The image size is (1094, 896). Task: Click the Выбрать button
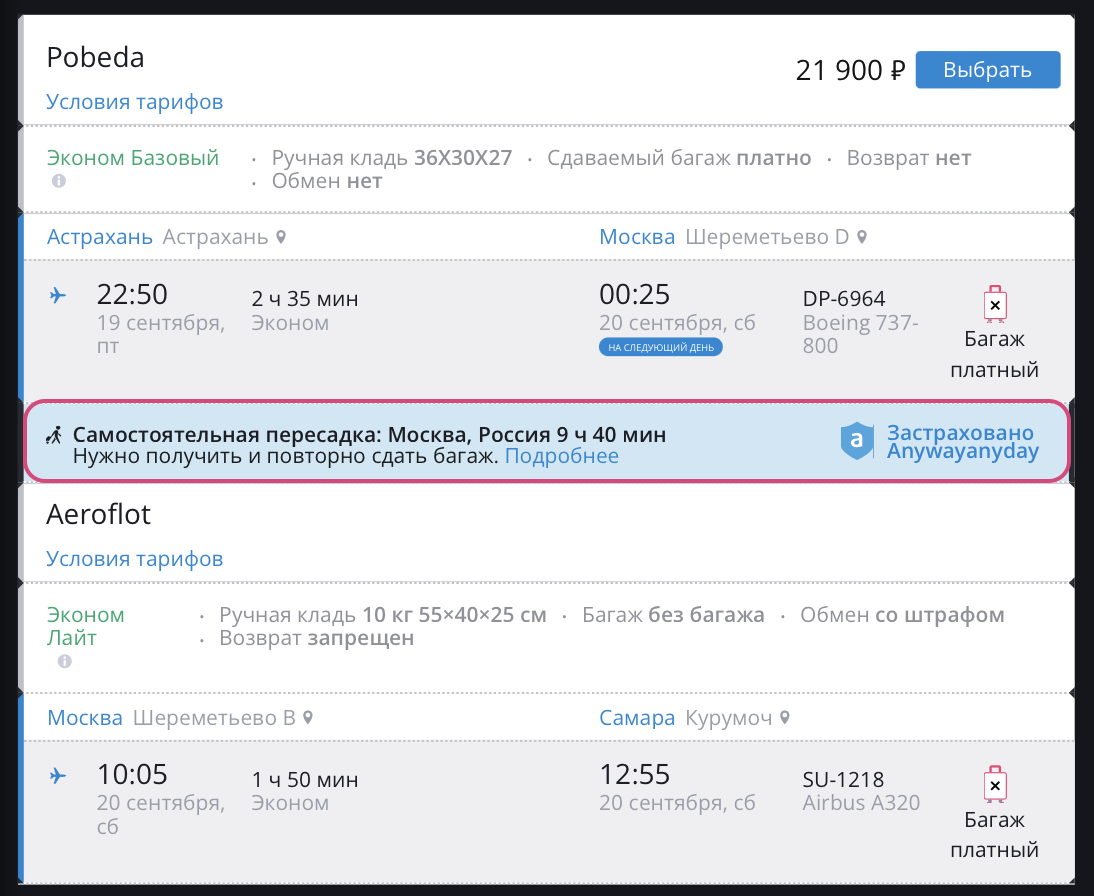coord(987,70)
